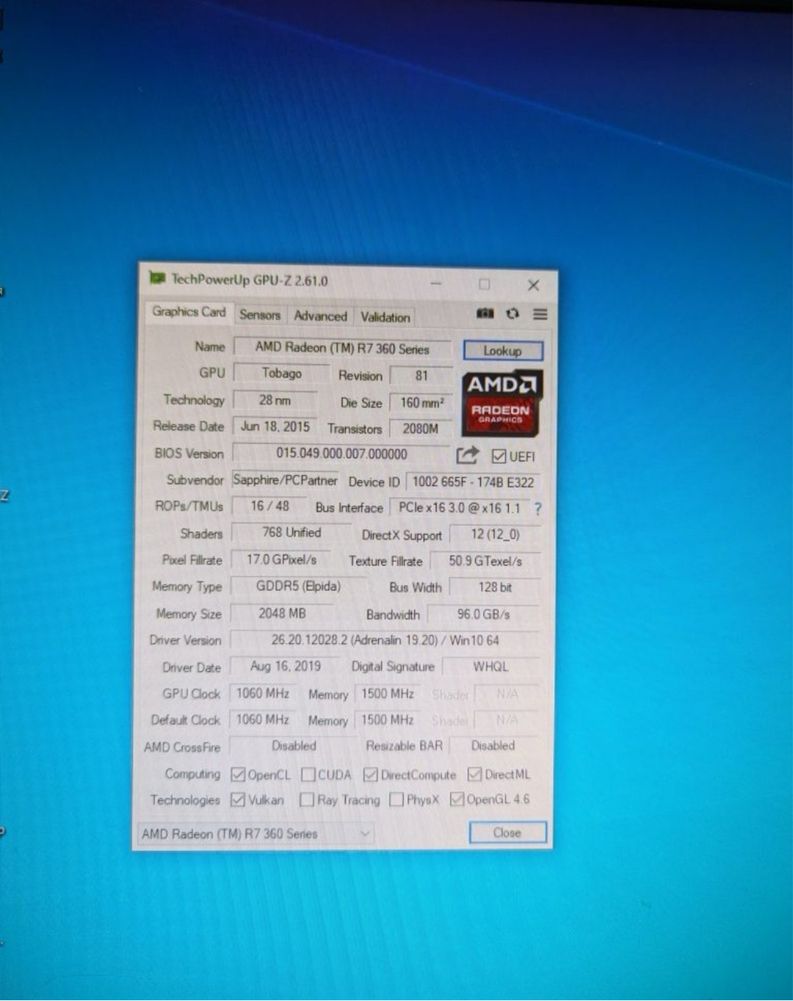The height and width of the screenshot is (1001, 793).
Task: Click the Memory Size value 2048 MB
Action: (x=282, y=613)
